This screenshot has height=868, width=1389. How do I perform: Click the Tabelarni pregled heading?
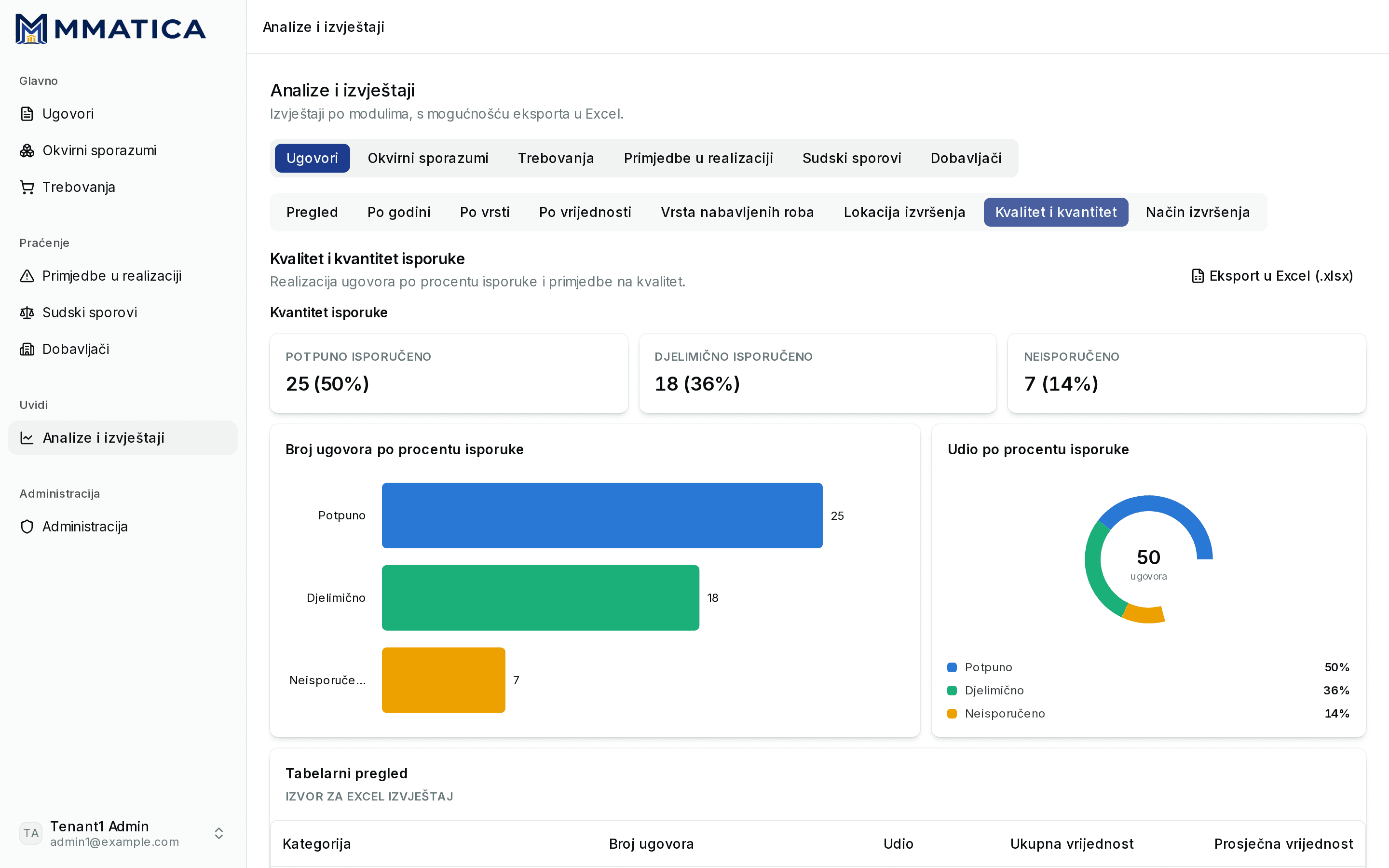pos(347,774)
